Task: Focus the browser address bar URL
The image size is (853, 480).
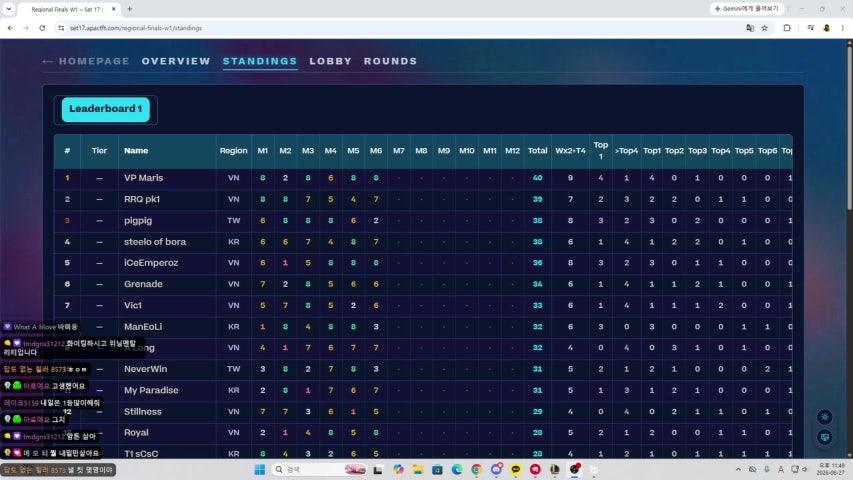Action: (x=136, y=28)
